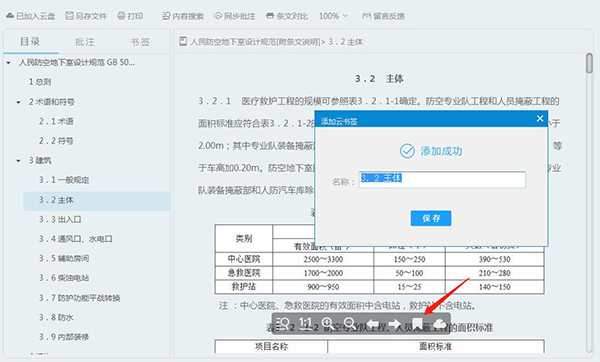The image size is (600, 362).
Task: Click the bookmark 名称 input field
Action: pos(442,179)
